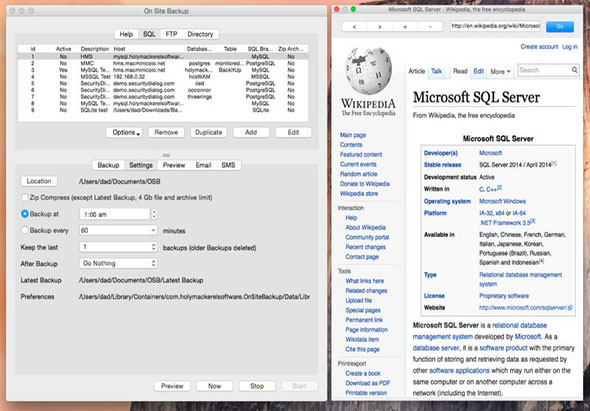Screen dimensions: 590x411
Task: Click the minus zoom button in browser
Action: point(430,27)
